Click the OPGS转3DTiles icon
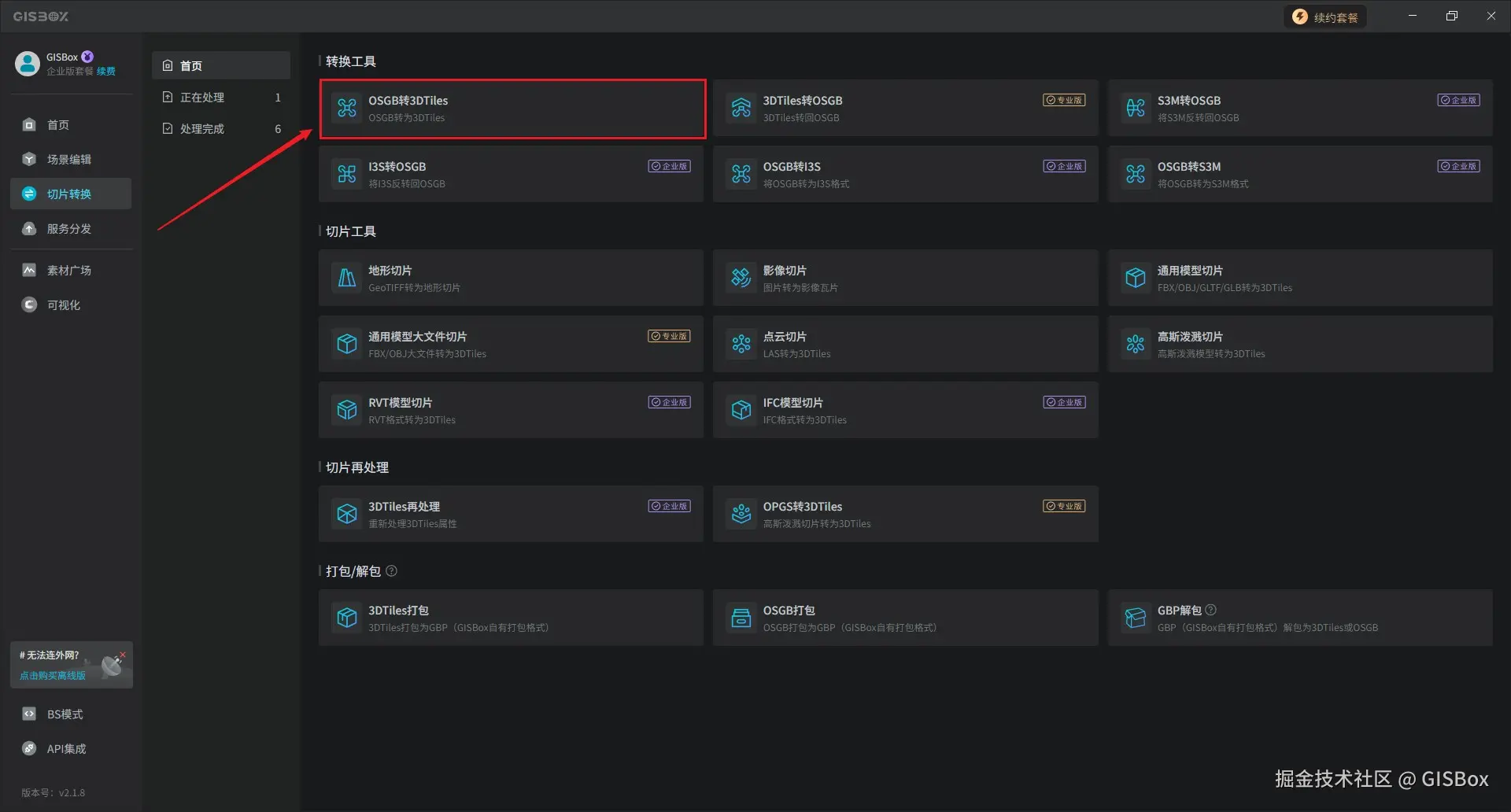Screen dimensions: 1511x812 coord(741,514)
